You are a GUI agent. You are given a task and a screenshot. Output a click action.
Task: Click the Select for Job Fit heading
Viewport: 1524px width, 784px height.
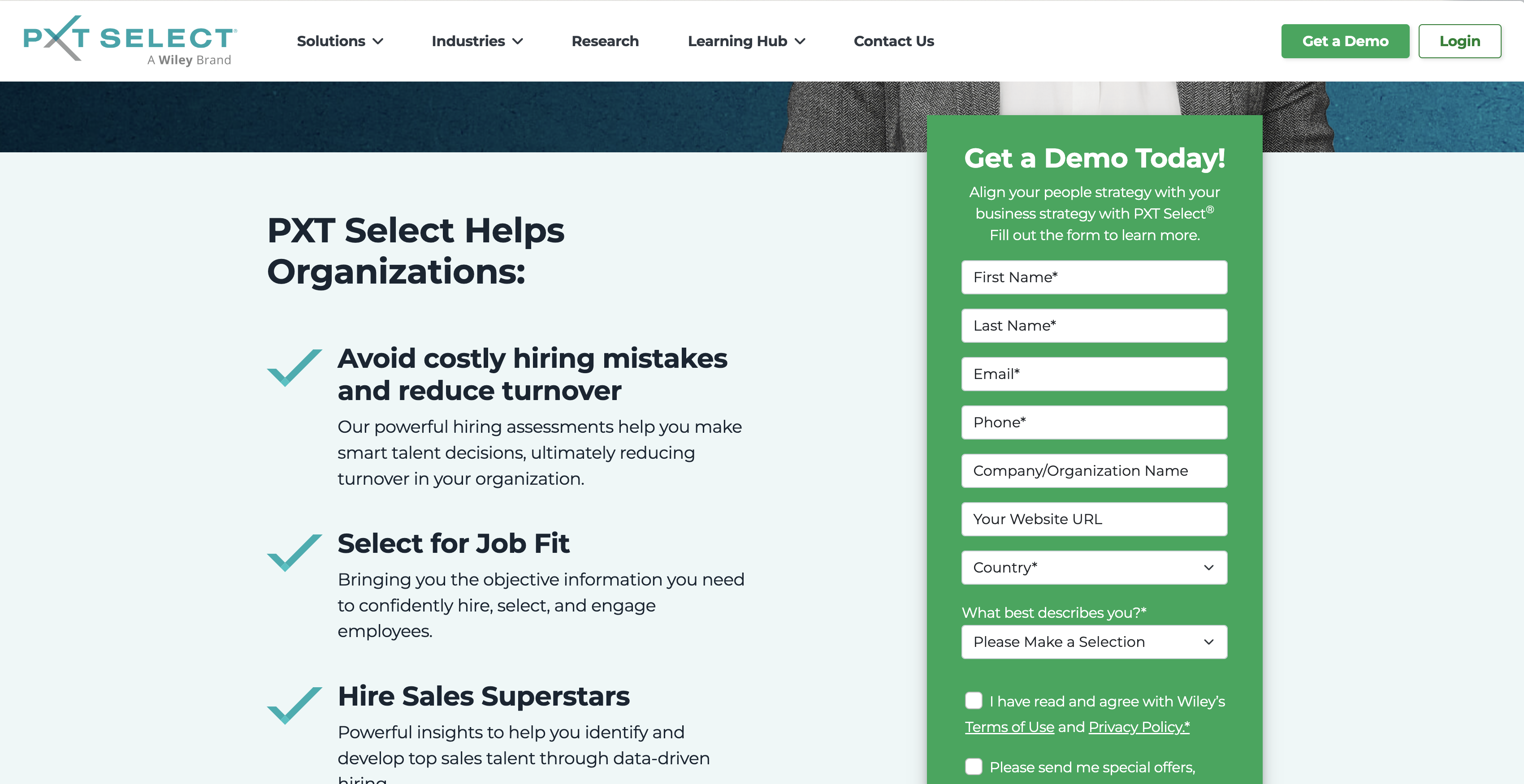pos(453,543)
